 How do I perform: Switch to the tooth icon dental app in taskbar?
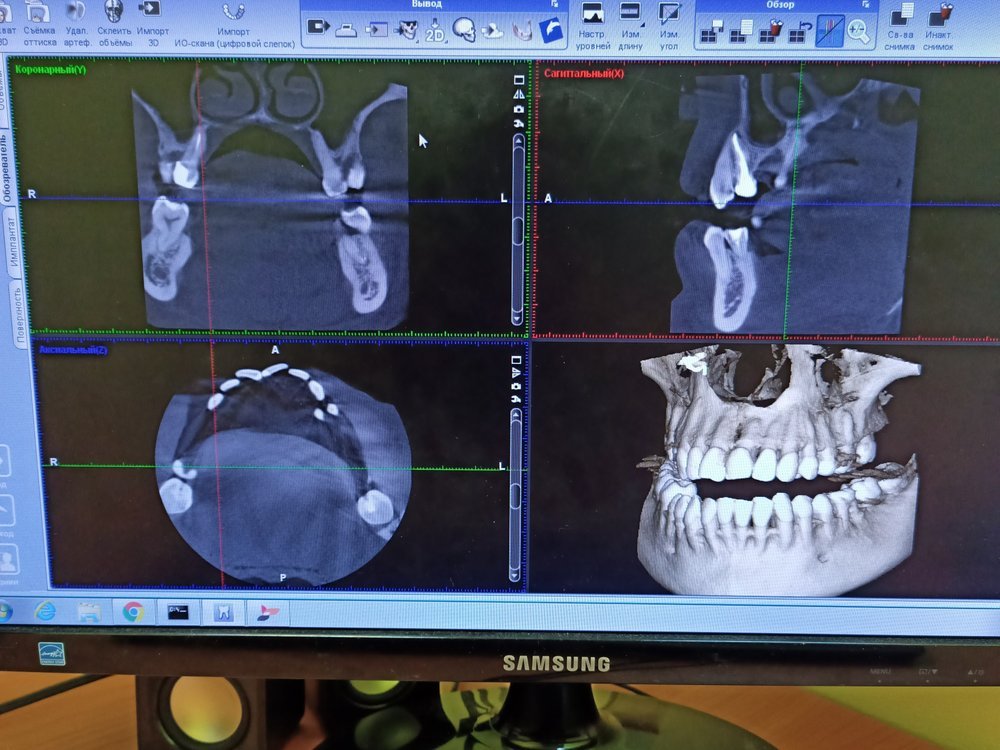point(223,613)
